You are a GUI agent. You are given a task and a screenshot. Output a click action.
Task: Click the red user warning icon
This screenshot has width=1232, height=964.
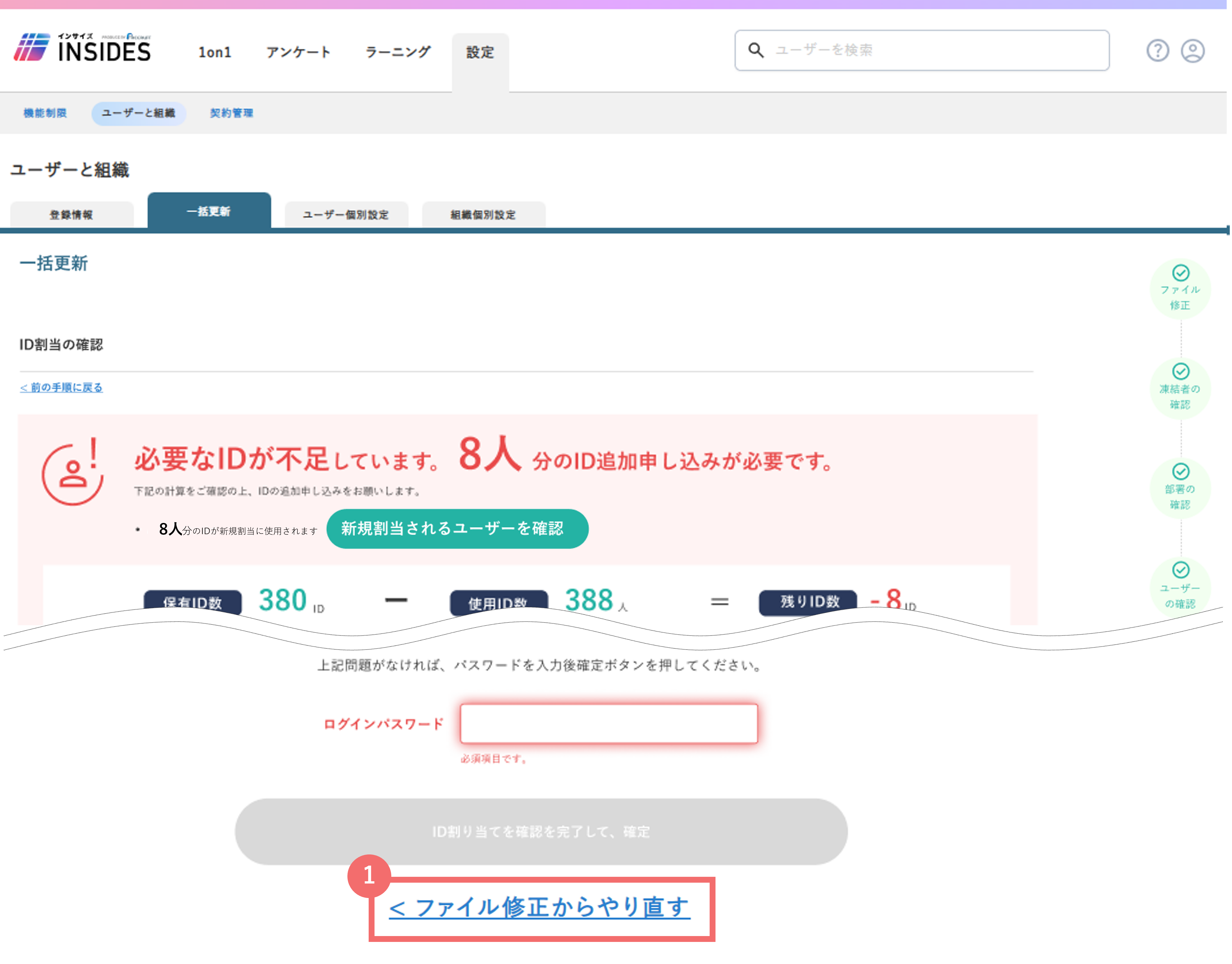[73, 472]
